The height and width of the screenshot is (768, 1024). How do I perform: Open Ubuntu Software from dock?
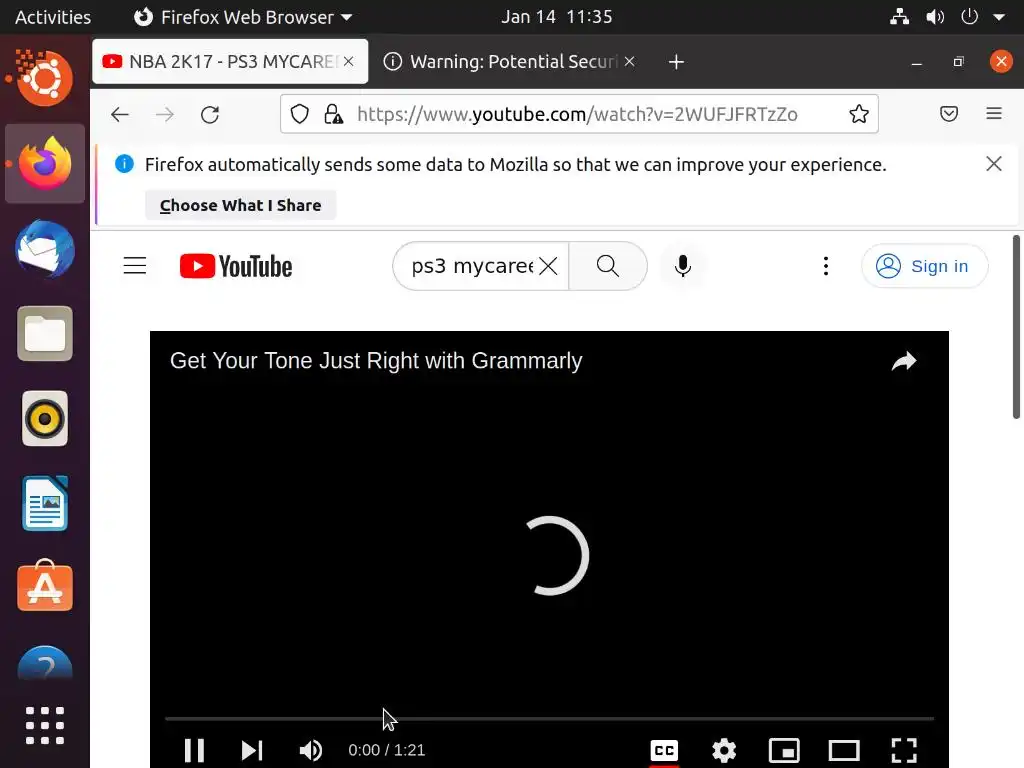[x=44, y=586]
